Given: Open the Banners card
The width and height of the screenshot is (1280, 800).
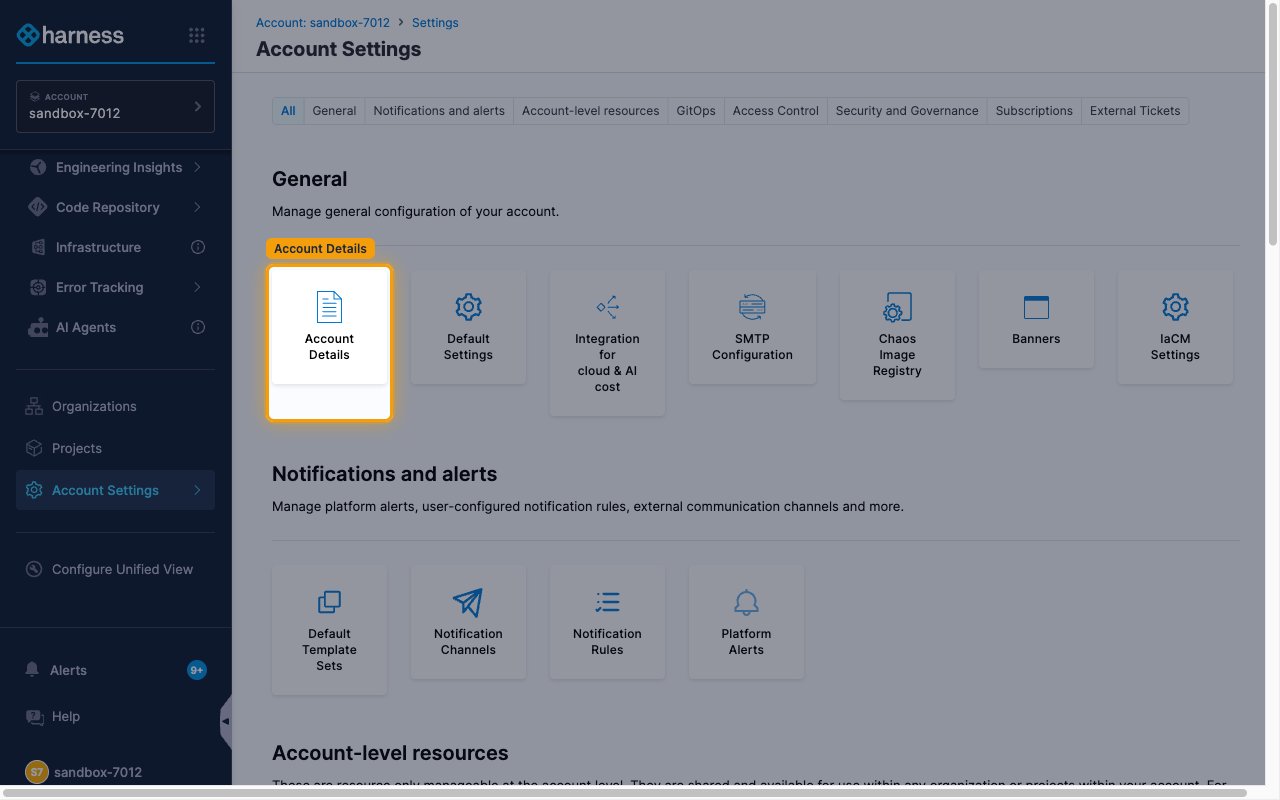Looking at the screenshot, I should pos(1036,318).
